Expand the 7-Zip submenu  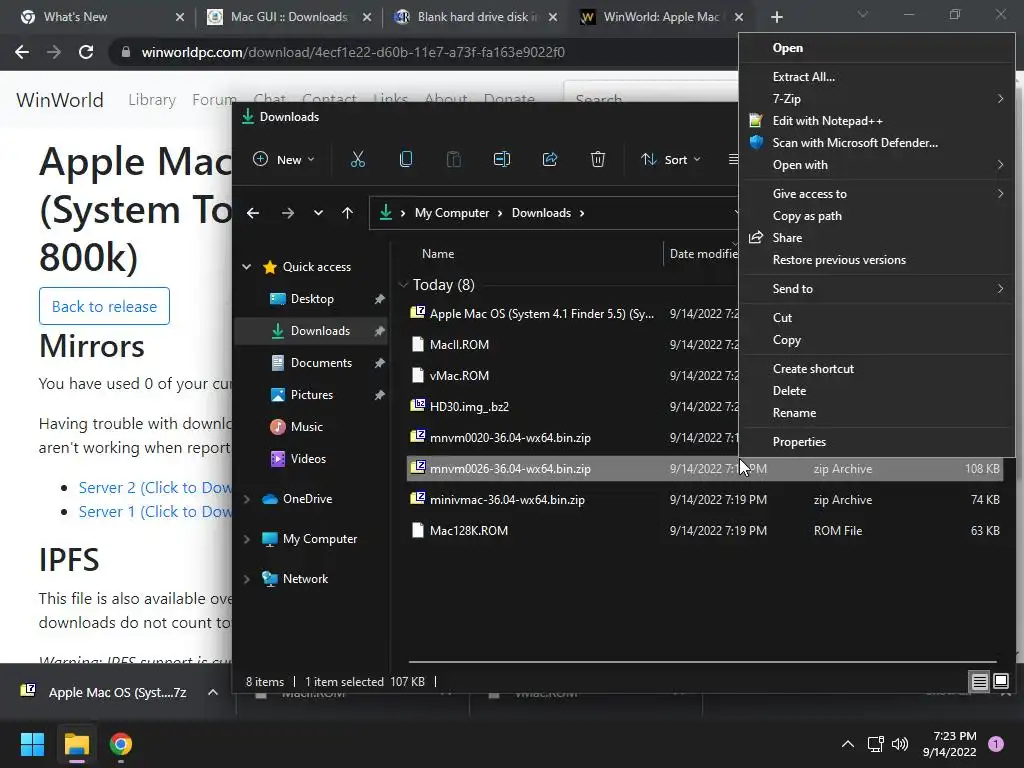[x=876, y=99]
